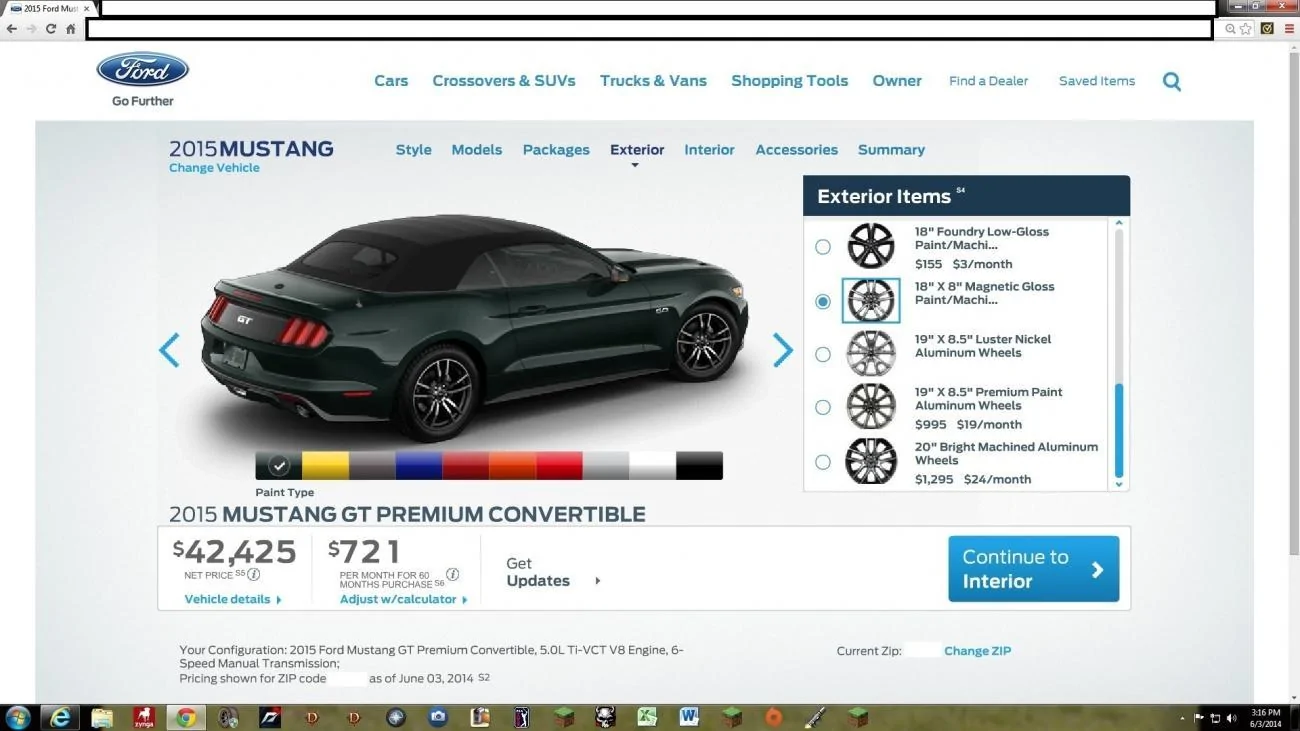Reload the page in the browser
This screenshot has width=1300, height=731.
click(51, 29)
